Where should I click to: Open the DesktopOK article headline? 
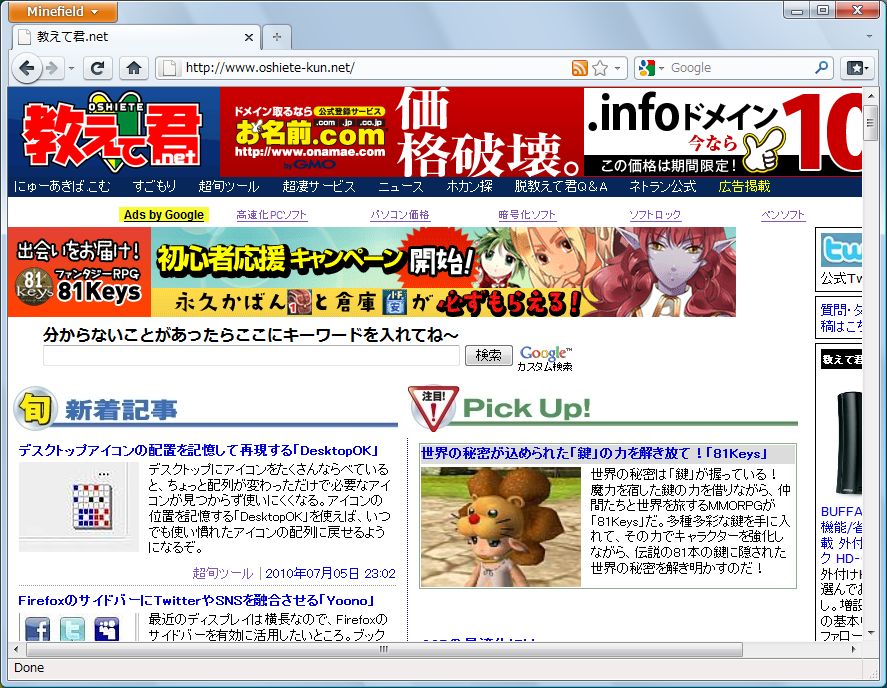[x=198, y=450]
